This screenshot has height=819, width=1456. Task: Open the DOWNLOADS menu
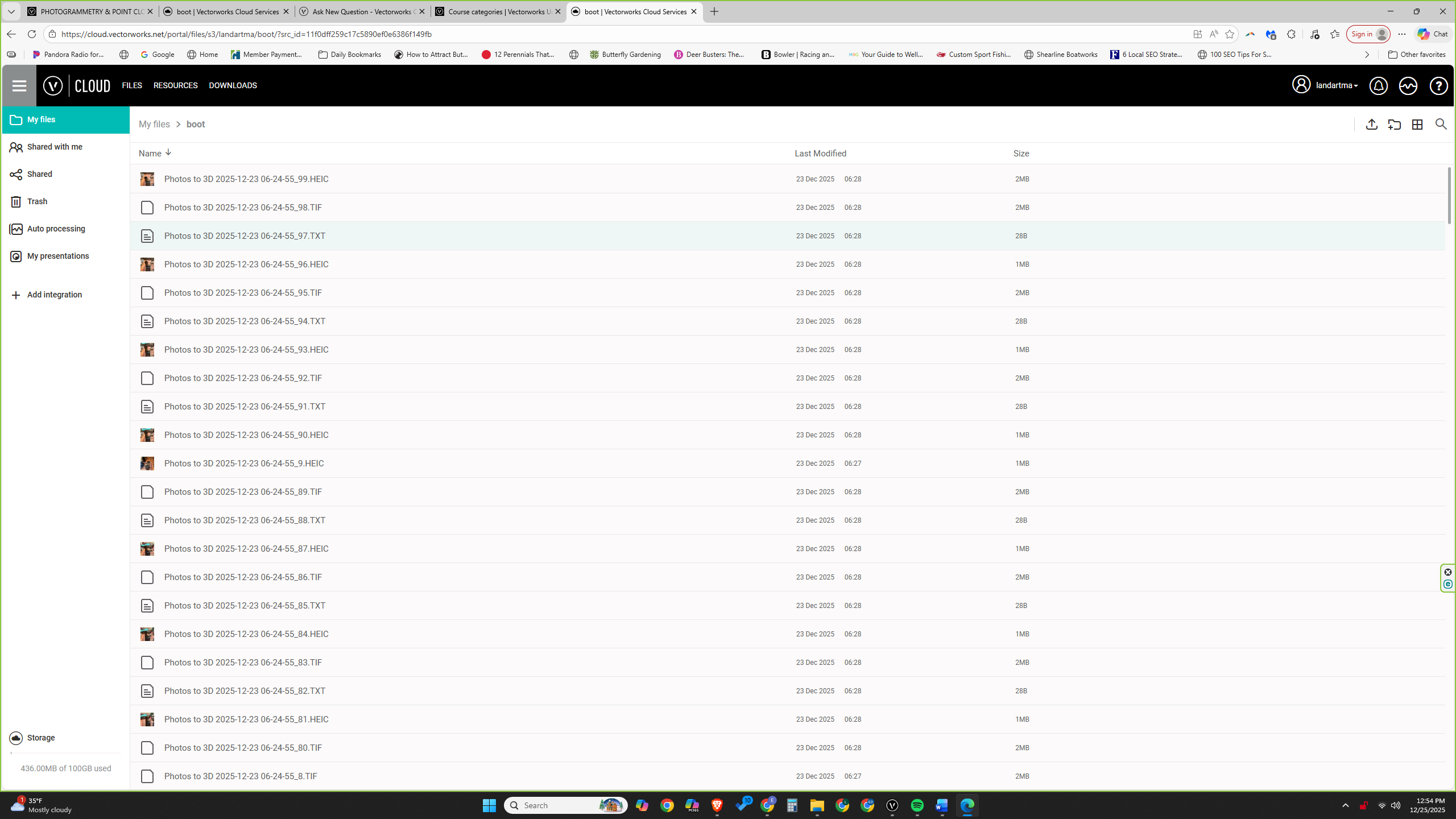[x=233, y=85]
